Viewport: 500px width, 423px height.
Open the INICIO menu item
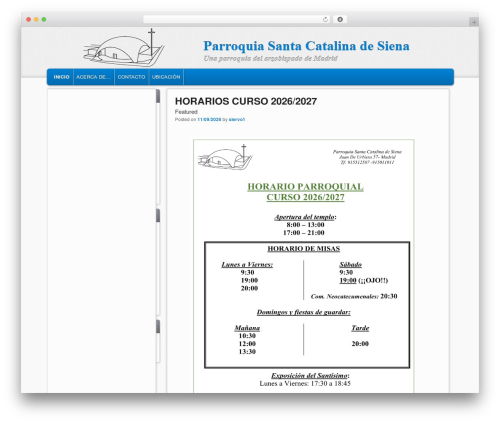coord(61,77)
